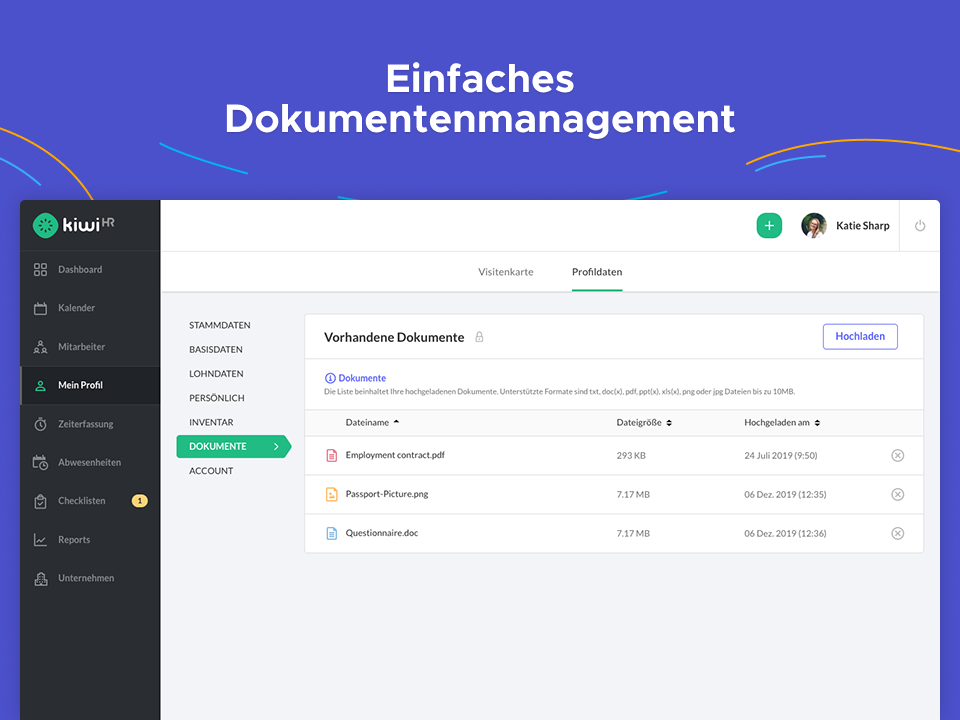Select Mein Profil in sidebar

(x=90, y=385)
